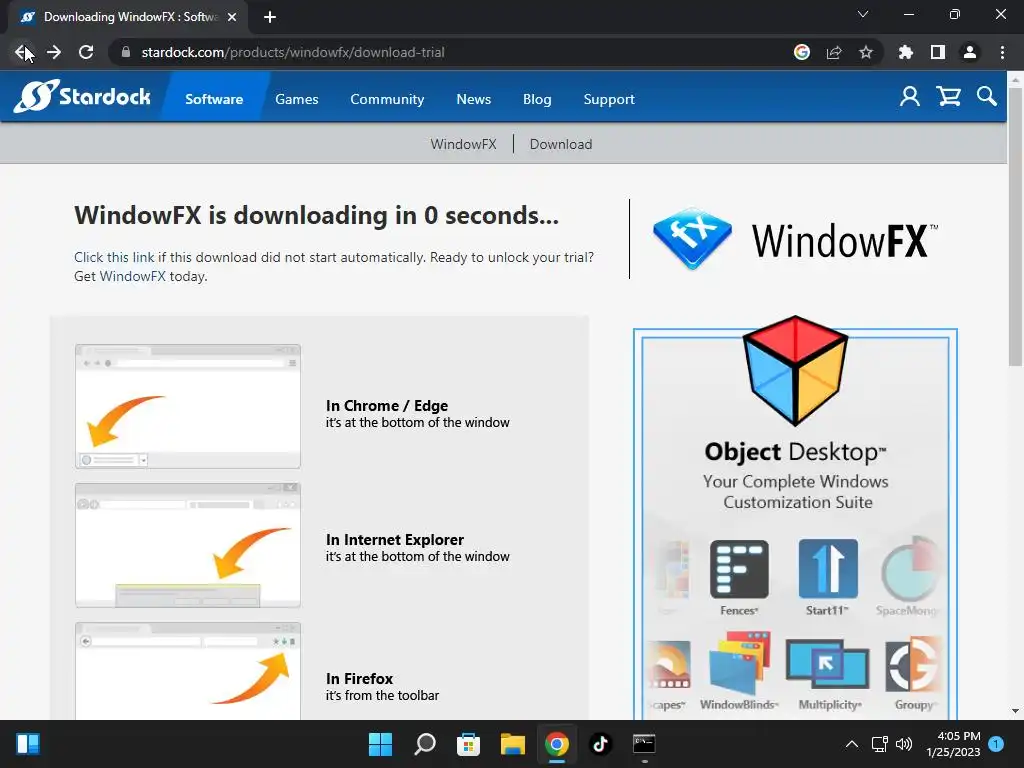Open the clock and date in the taskbar
Viewport: 1024px width, 768px height.
click(953, 744)
